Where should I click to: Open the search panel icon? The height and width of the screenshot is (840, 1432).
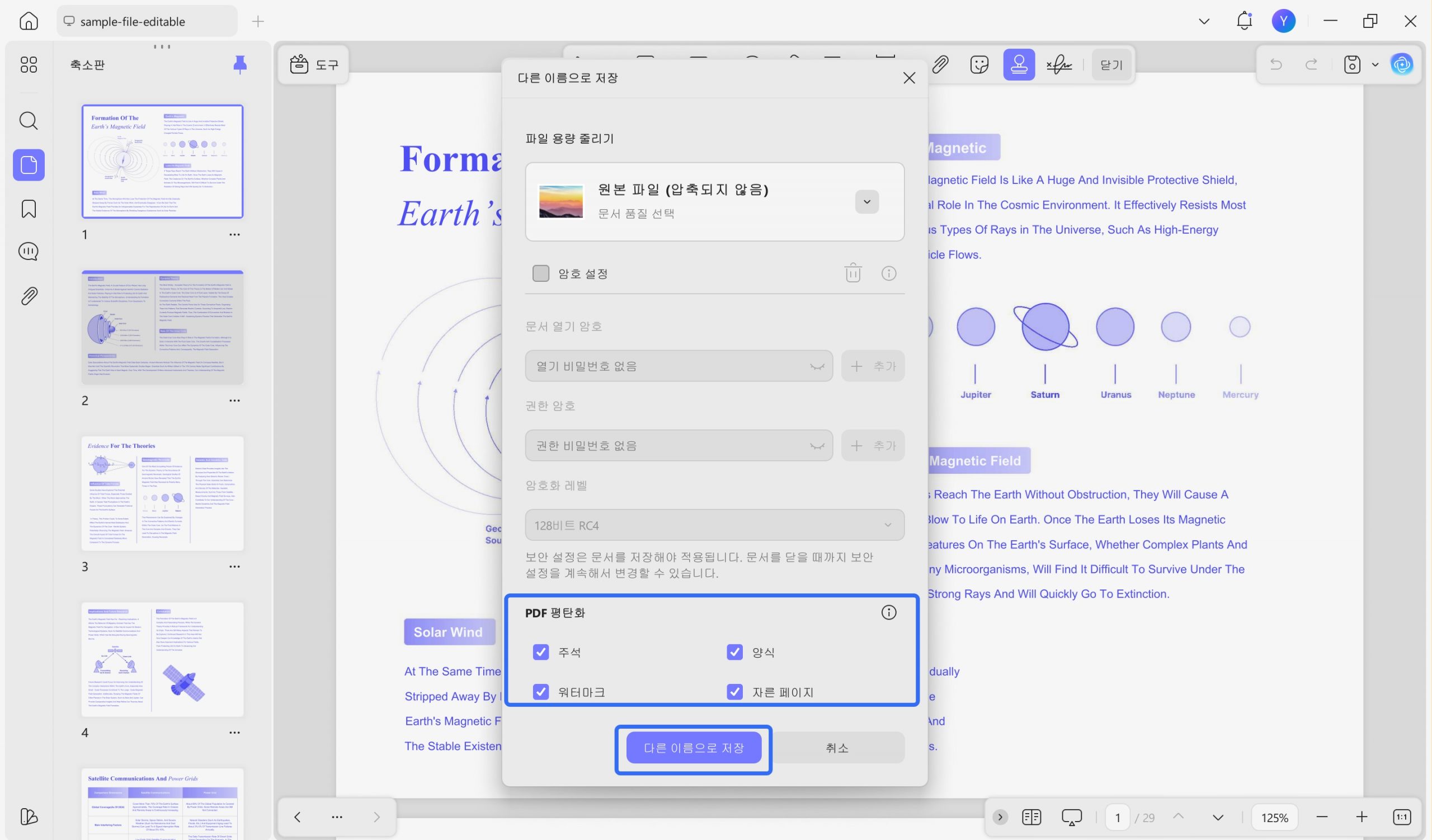(x=29, y=121)
